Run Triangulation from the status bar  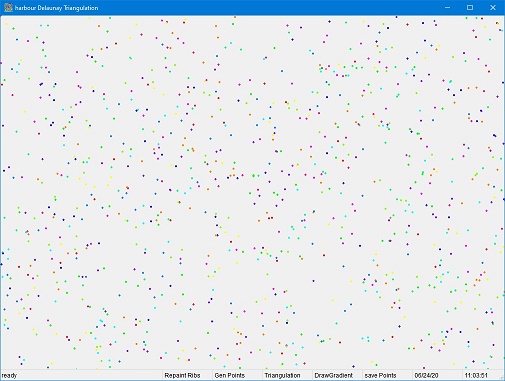tap(282, 375)
